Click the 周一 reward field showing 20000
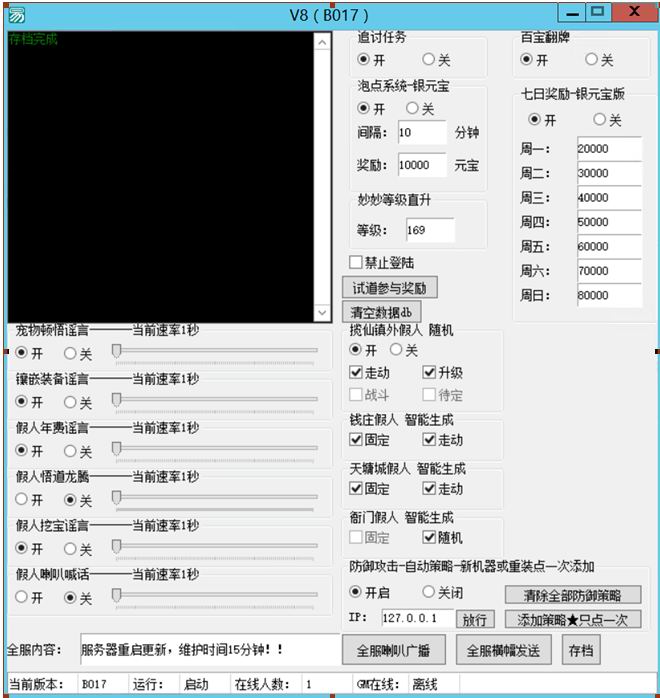 coord(608,149)
